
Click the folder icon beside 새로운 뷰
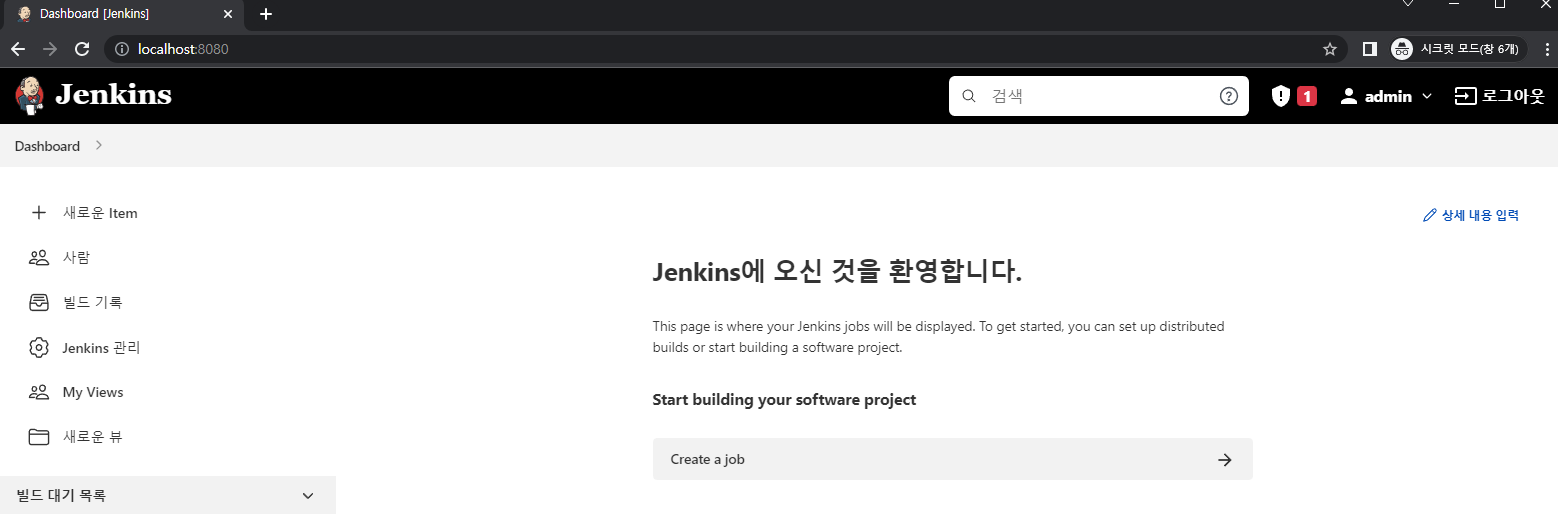point(39,437)
